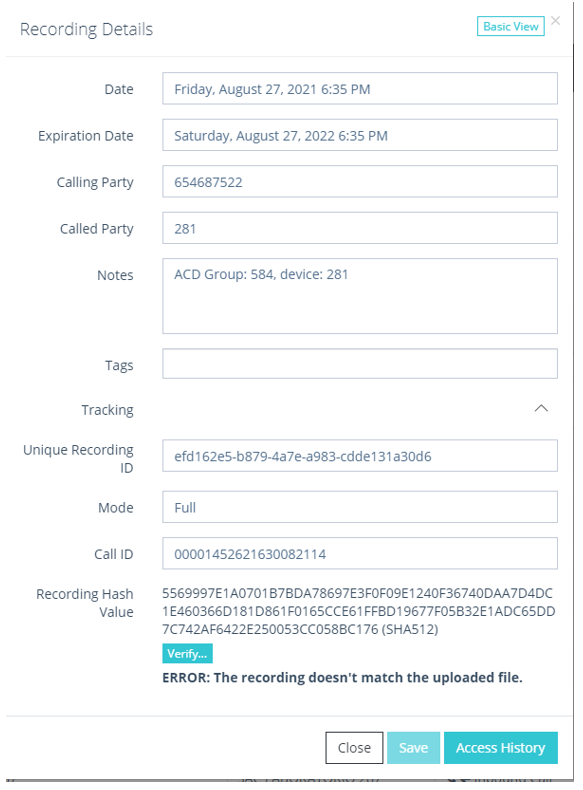Edit the Notes text area
The width and height of the screenshot is (583, 790).
(x=360, y=296)
